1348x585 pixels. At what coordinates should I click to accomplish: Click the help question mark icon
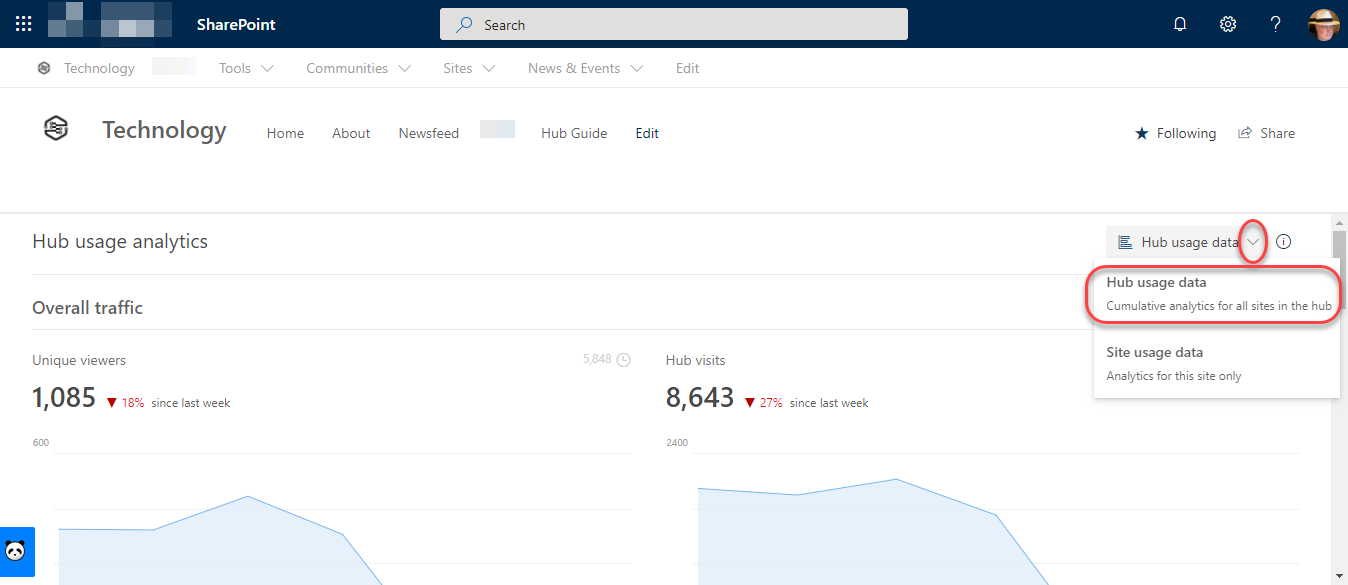click(x=1275, y=23)
